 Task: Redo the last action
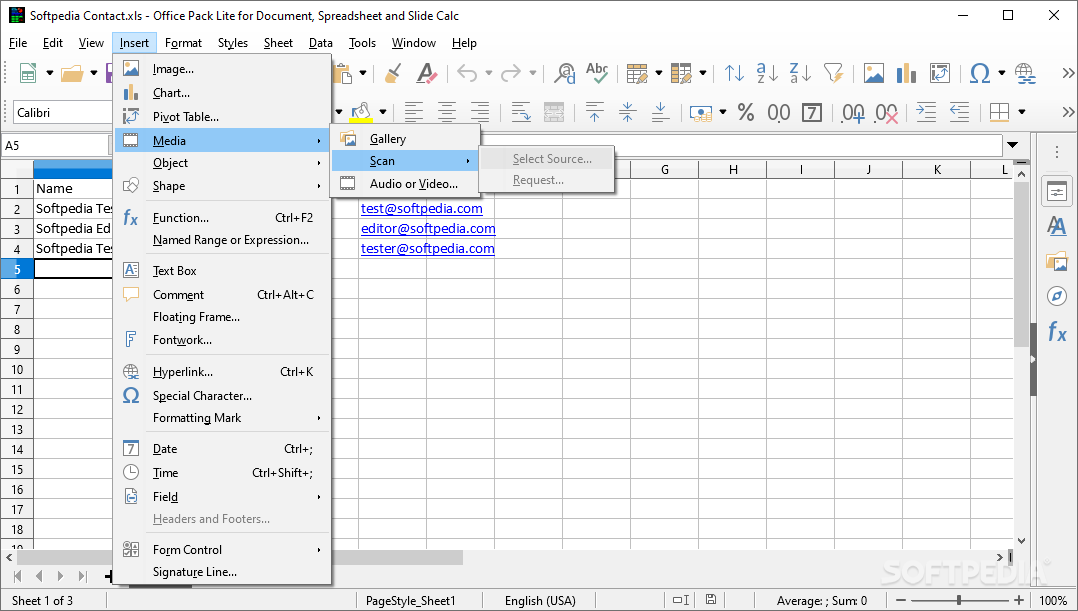click(511, 73)
